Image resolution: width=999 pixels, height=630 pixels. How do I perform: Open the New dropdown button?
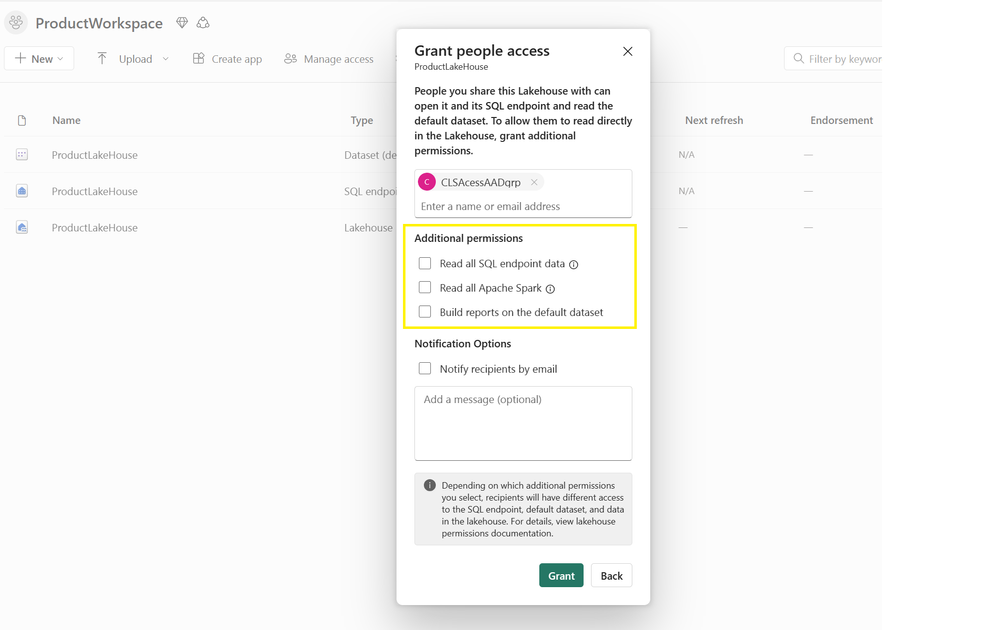(x=39, y=59)
